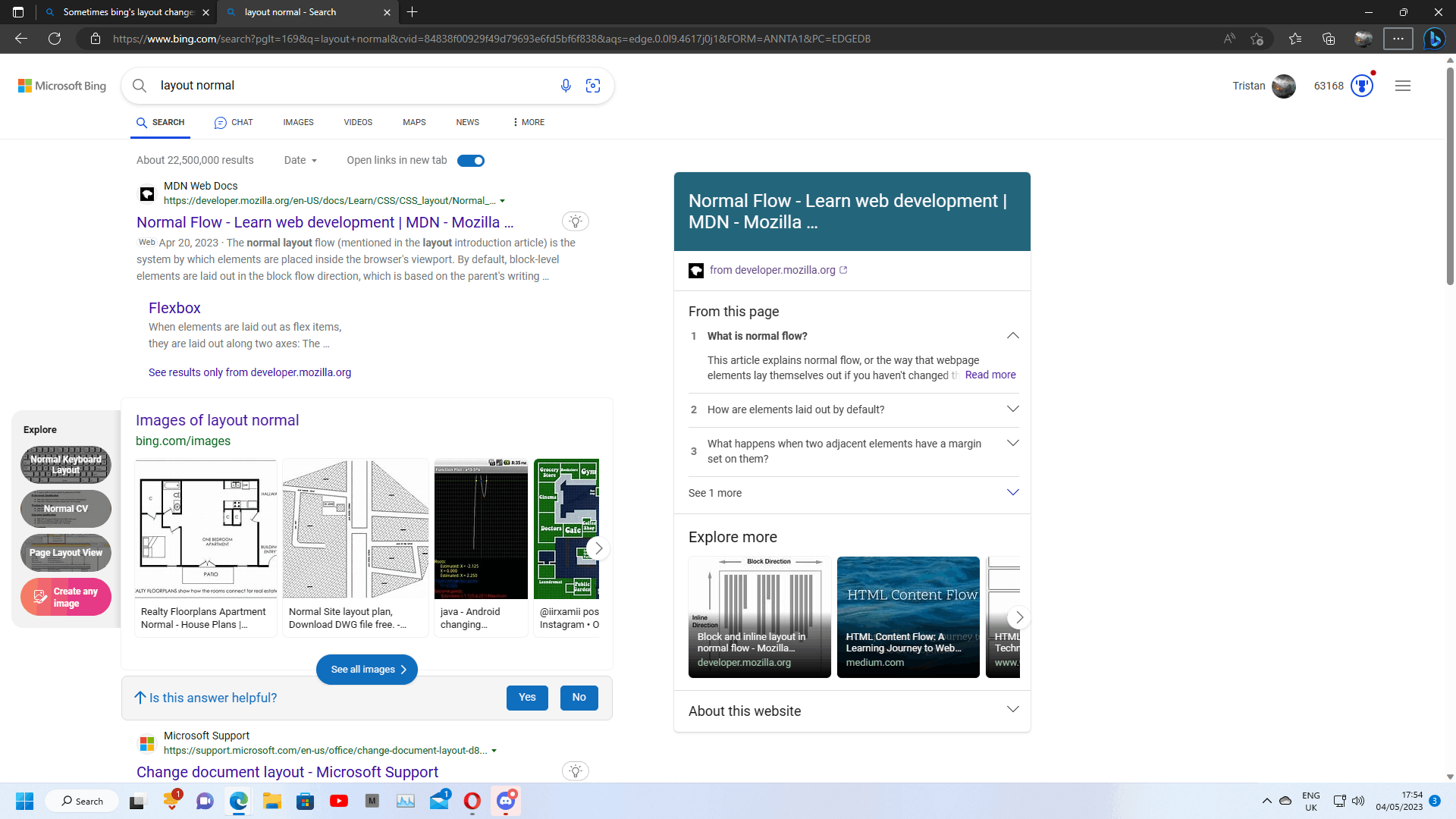This screenshot has width=1456, height=819.
Task: Open the Bing hamburger settings menu
Action: (1403, 86)
